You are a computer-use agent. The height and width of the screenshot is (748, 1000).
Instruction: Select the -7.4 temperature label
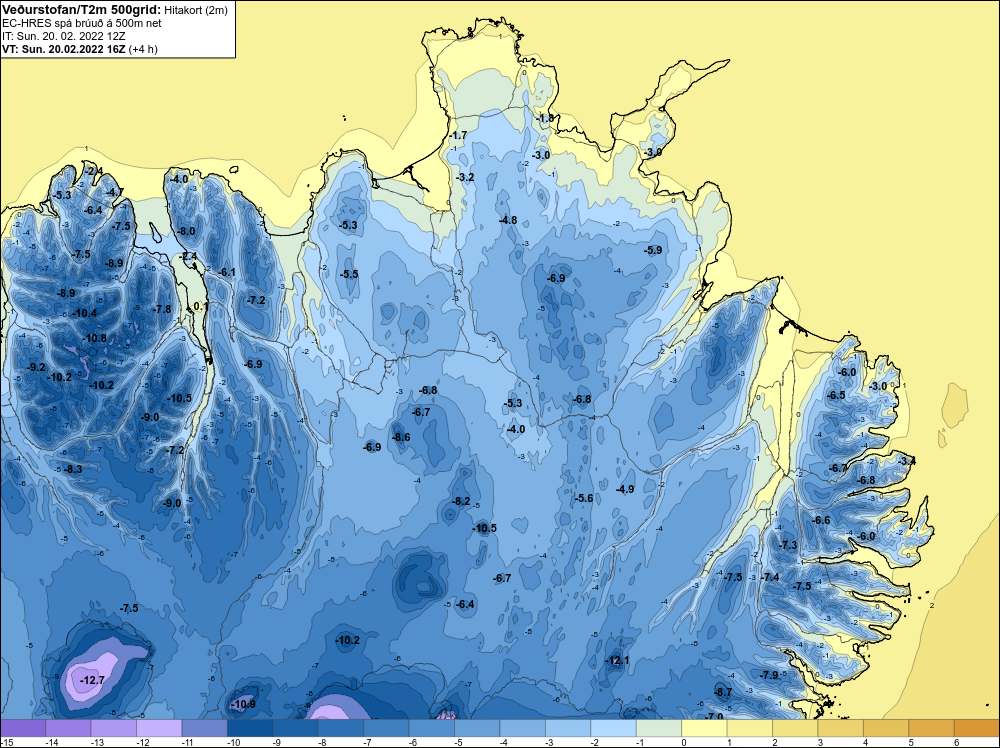pyautogui.click(x=770, y=577)
